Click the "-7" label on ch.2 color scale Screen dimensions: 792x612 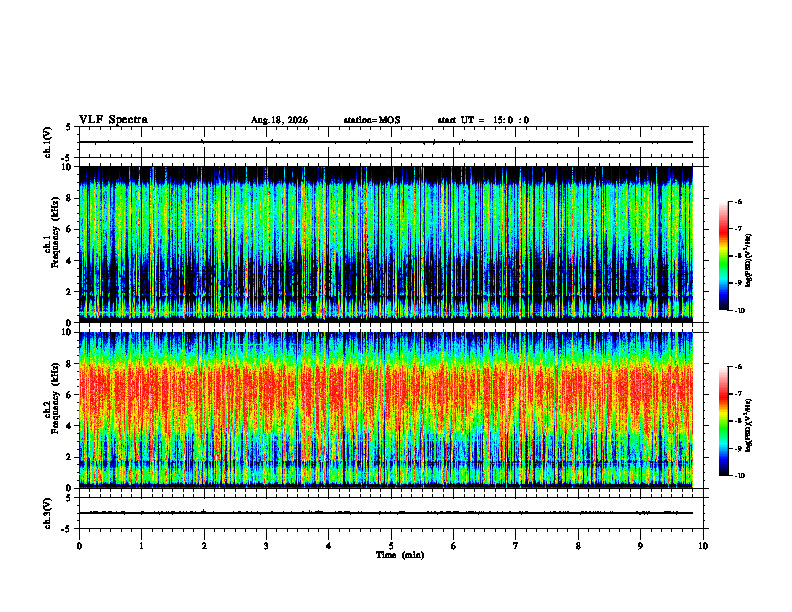[738, 394]
